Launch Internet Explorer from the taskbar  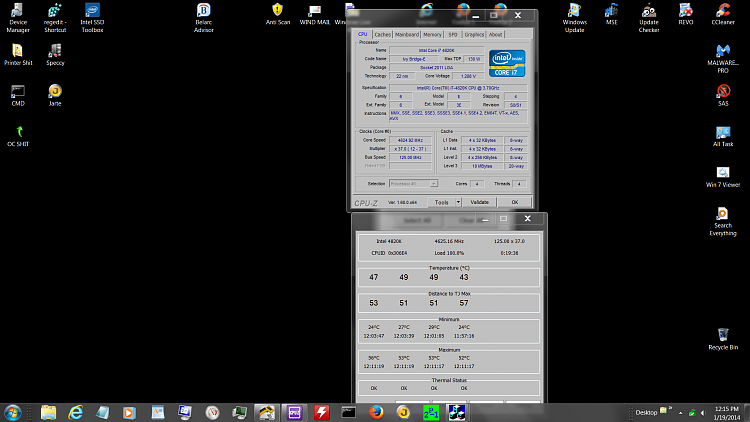[x=76, y=412]
